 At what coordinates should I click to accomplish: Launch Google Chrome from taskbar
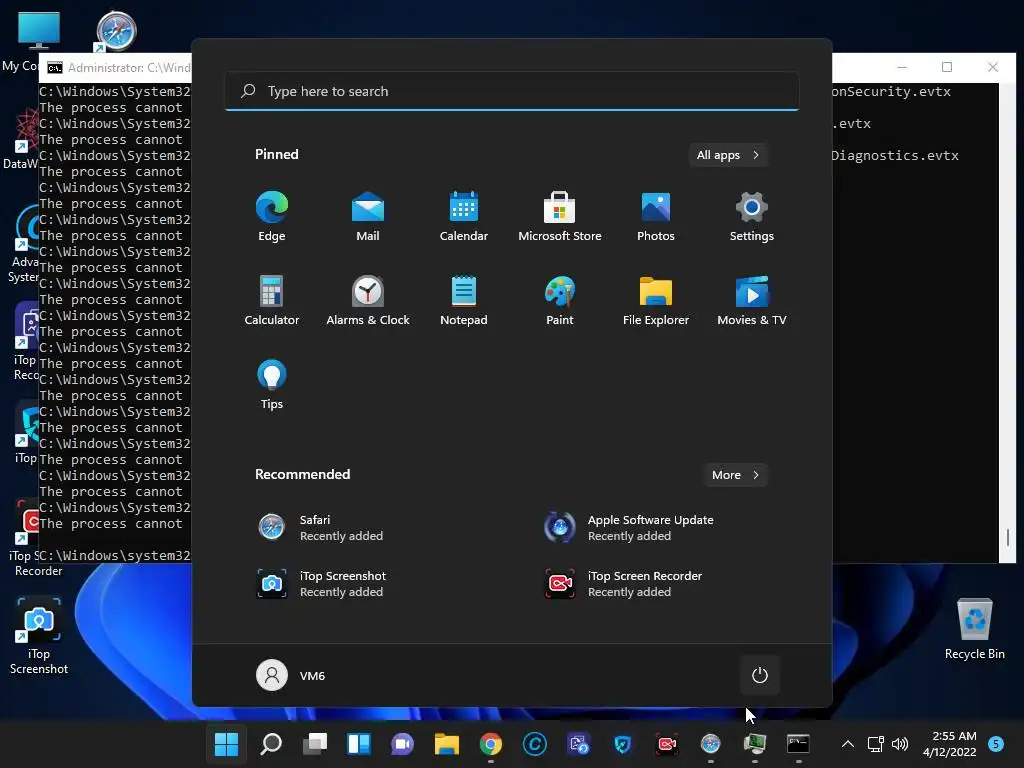pos(490,744)
